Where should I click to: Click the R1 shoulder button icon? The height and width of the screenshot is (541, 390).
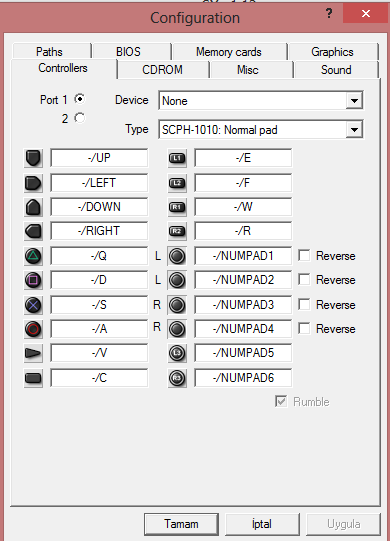click(x=177, y=207)
